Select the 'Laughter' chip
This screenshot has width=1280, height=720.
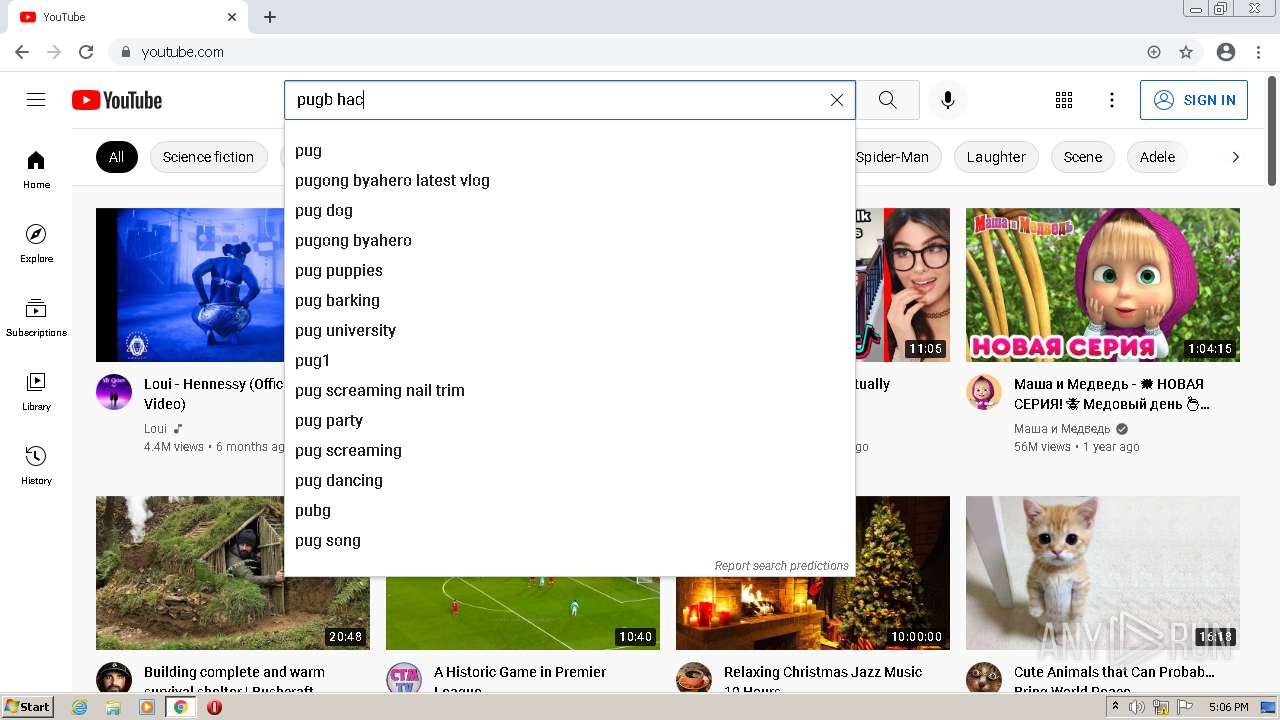[996, 157]
